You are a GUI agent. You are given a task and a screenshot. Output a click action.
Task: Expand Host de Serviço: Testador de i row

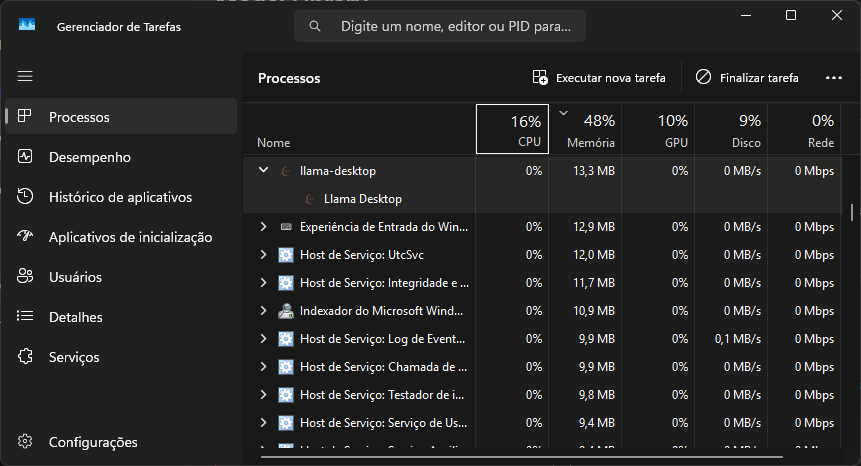click(264, 394)
